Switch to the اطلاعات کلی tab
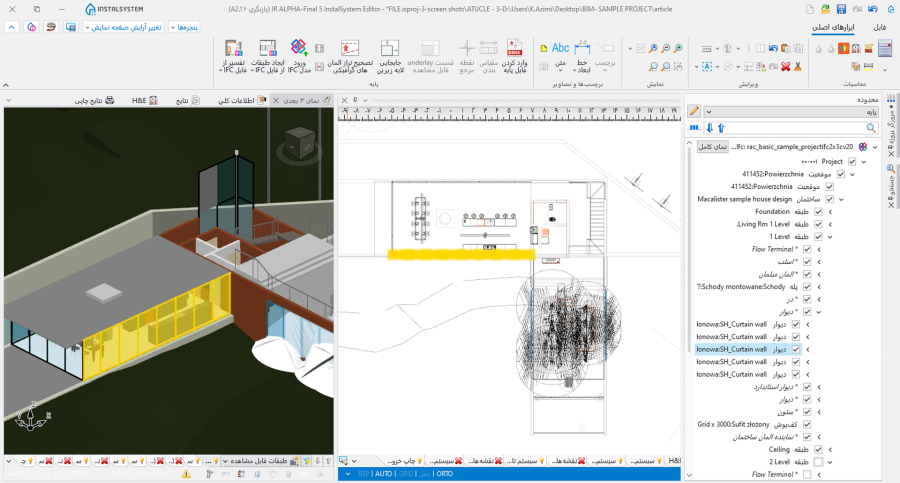 pyautogui.click(x=239, y=101)
